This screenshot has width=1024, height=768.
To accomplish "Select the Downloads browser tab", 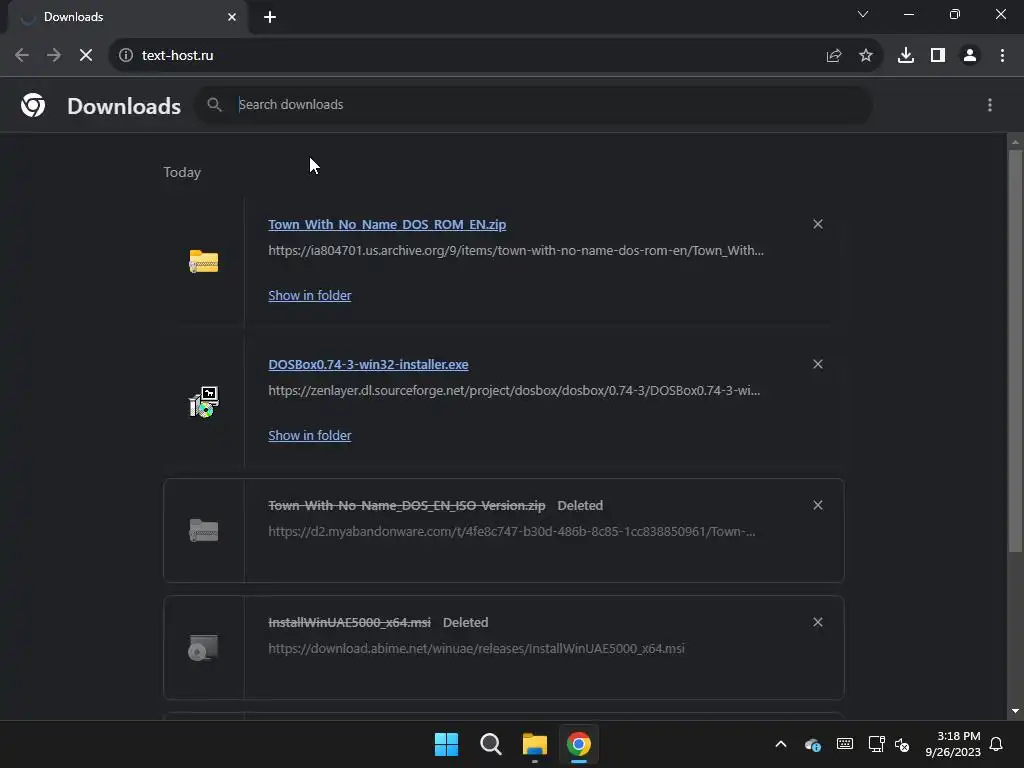I will click(127, 17).
